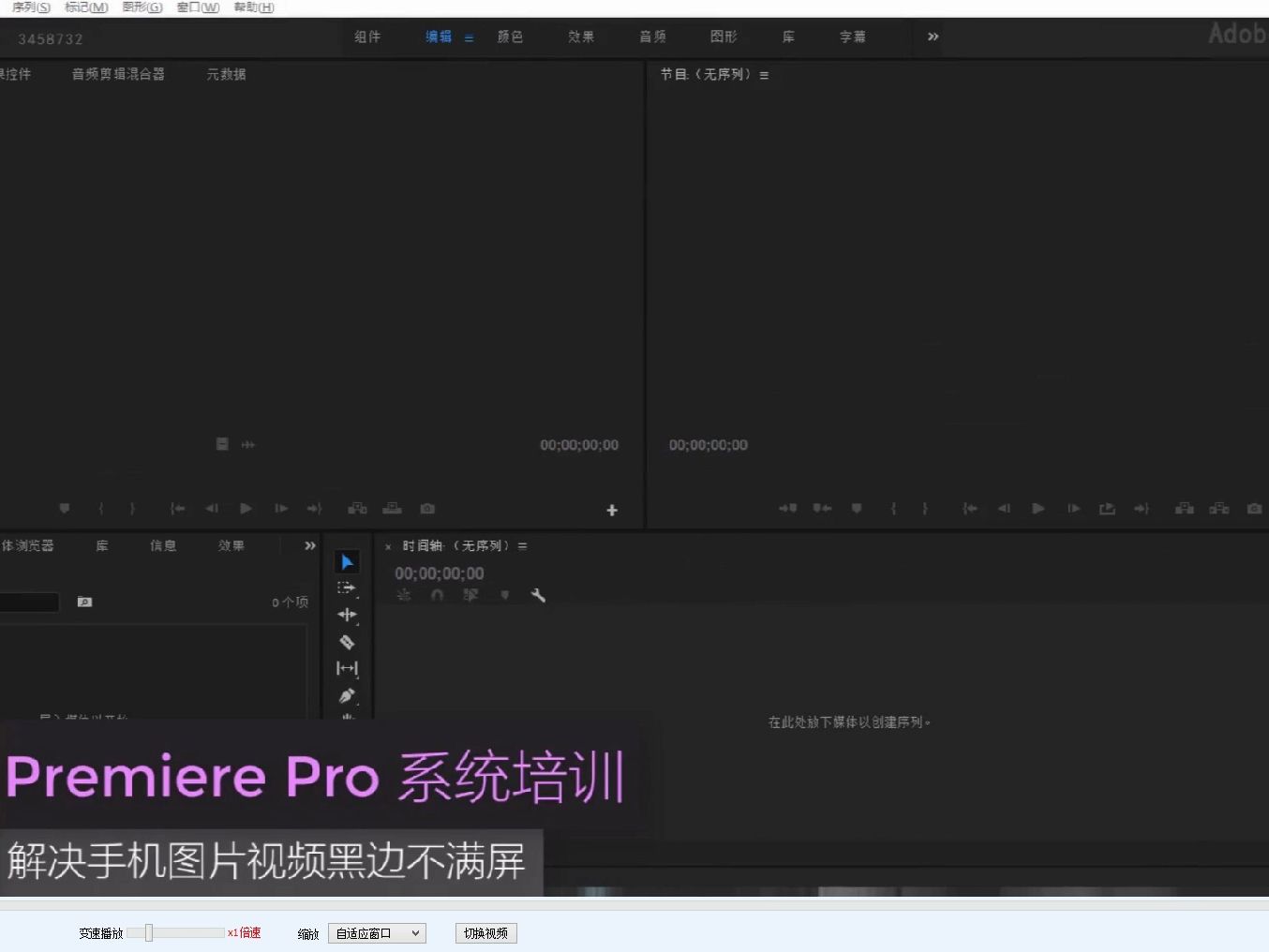1269x952 pixels.
Task: Go to Out point in source monitor
Action: tap(314, 508)
